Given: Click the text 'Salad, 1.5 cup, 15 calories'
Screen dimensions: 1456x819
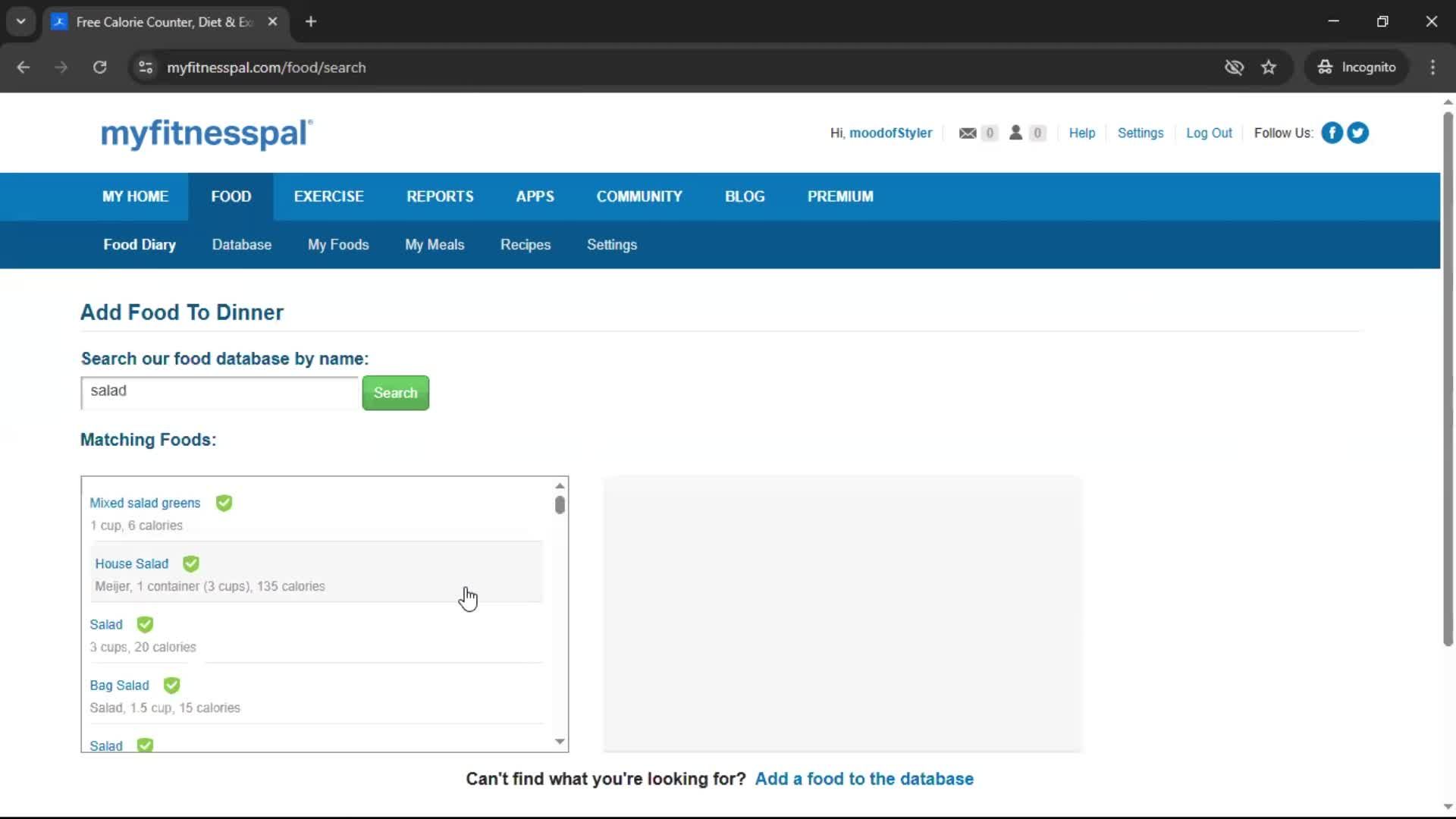Looking at the screenshot, I should point(165,708).
